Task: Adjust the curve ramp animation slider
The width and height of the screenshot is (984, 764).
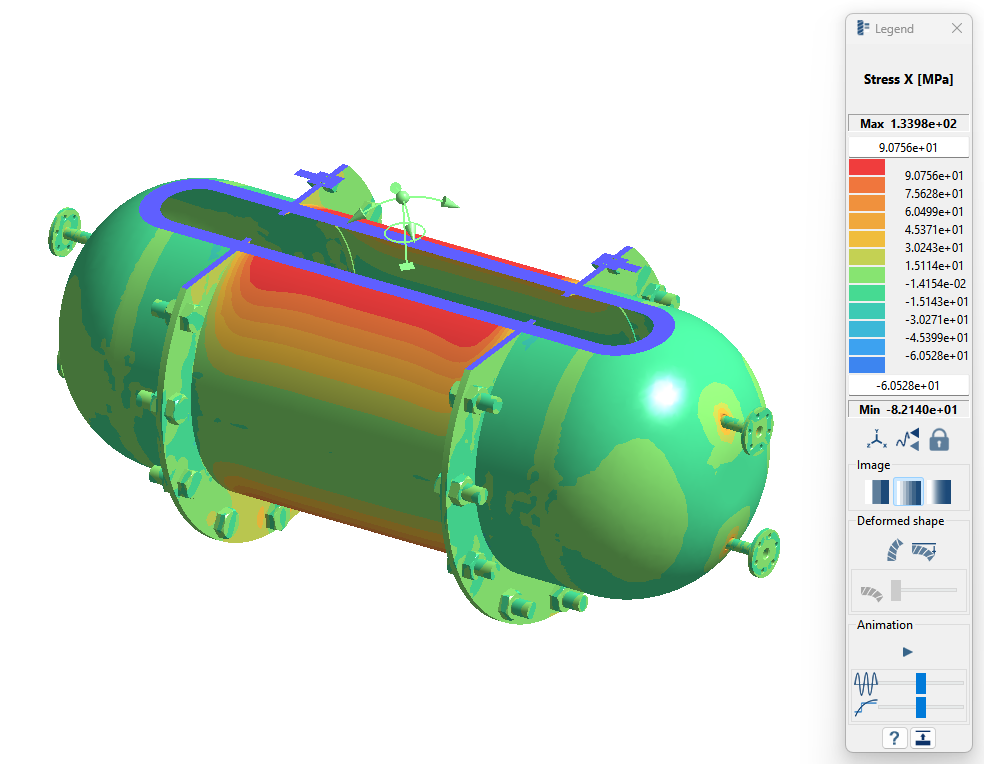Action: (921, 707)
